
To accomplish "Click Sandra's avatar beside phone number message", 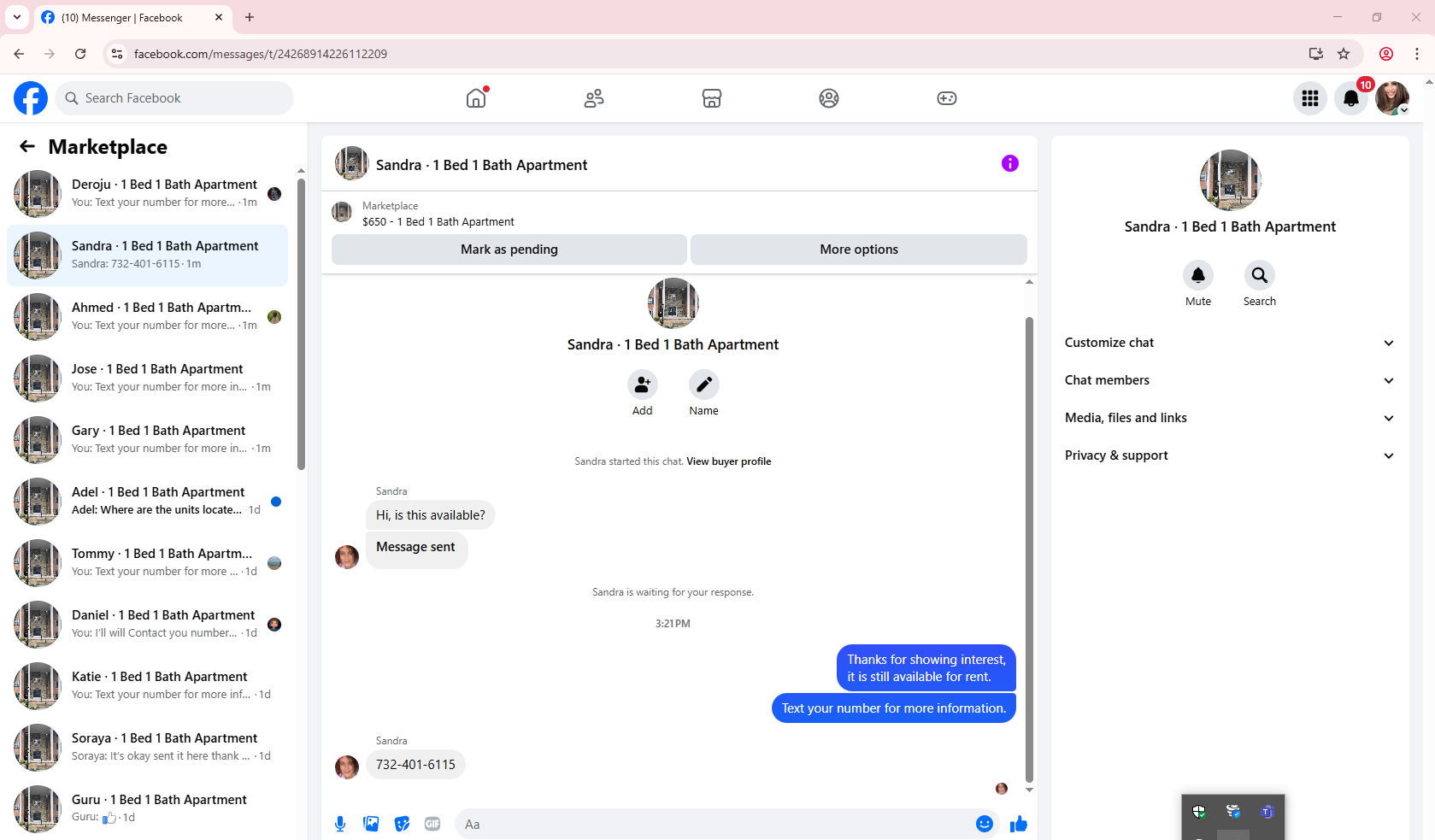I will (x=347, y=767).
